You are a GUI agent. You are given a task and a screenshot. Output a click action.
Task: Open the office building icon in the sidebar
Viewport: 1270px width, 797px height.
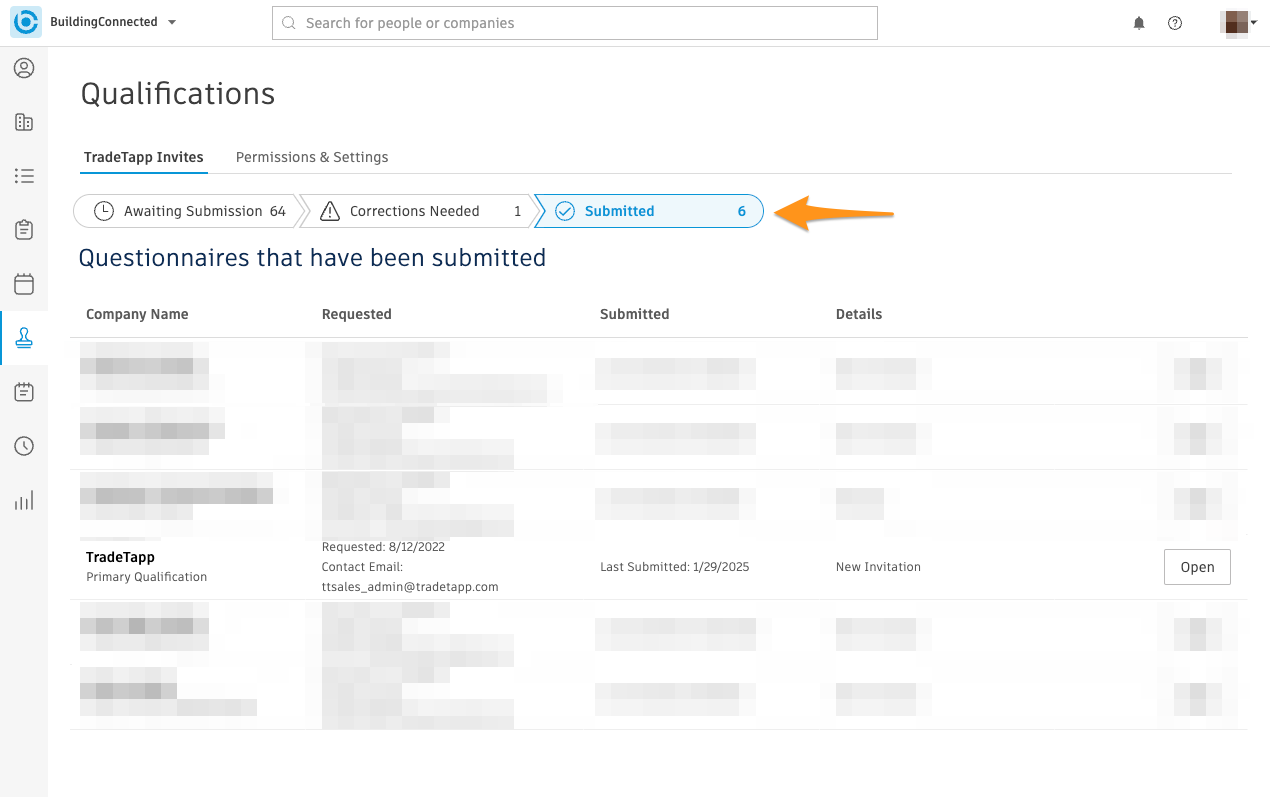point(24,122)
